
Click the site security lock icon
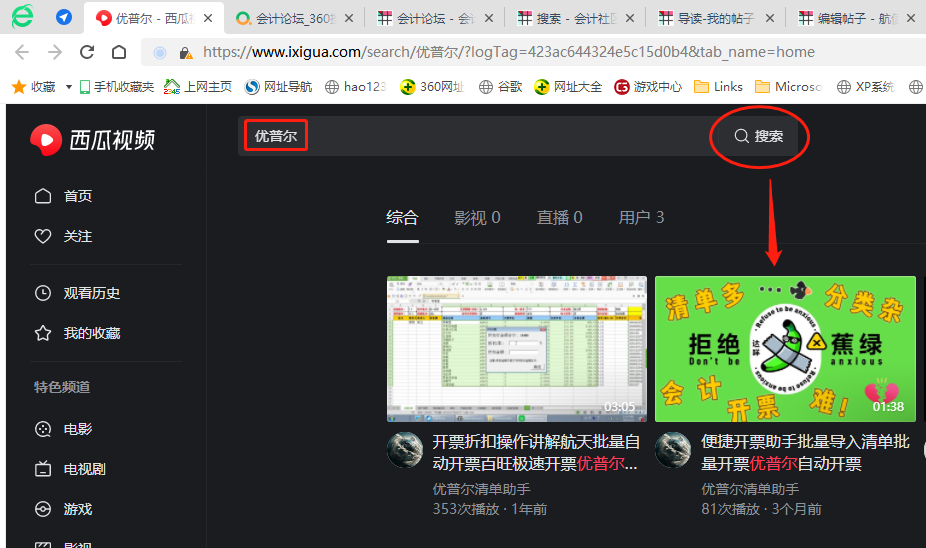click(x=185, y=53)
